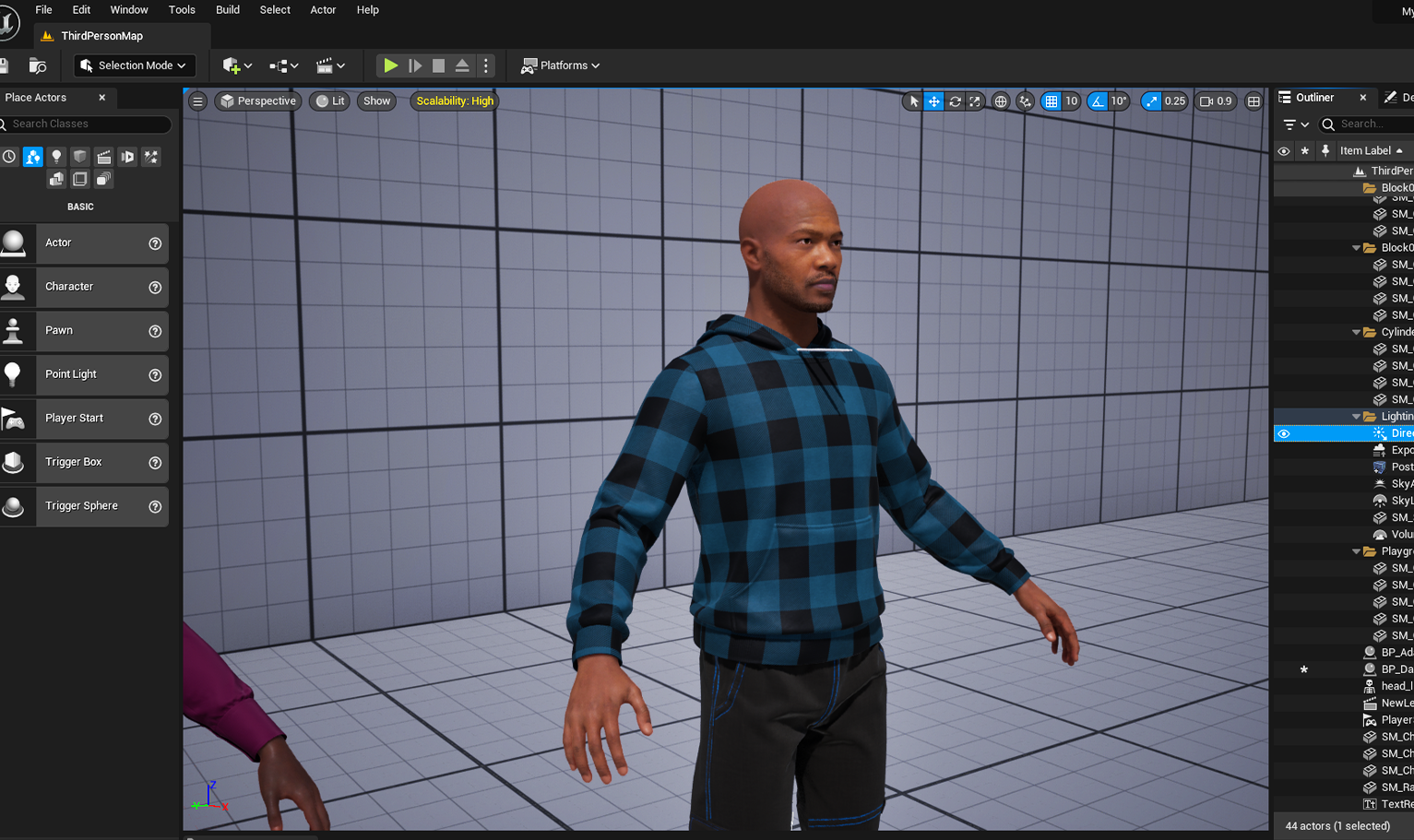Open the Add content (cube plus) menu

click(x=237, y=65)
